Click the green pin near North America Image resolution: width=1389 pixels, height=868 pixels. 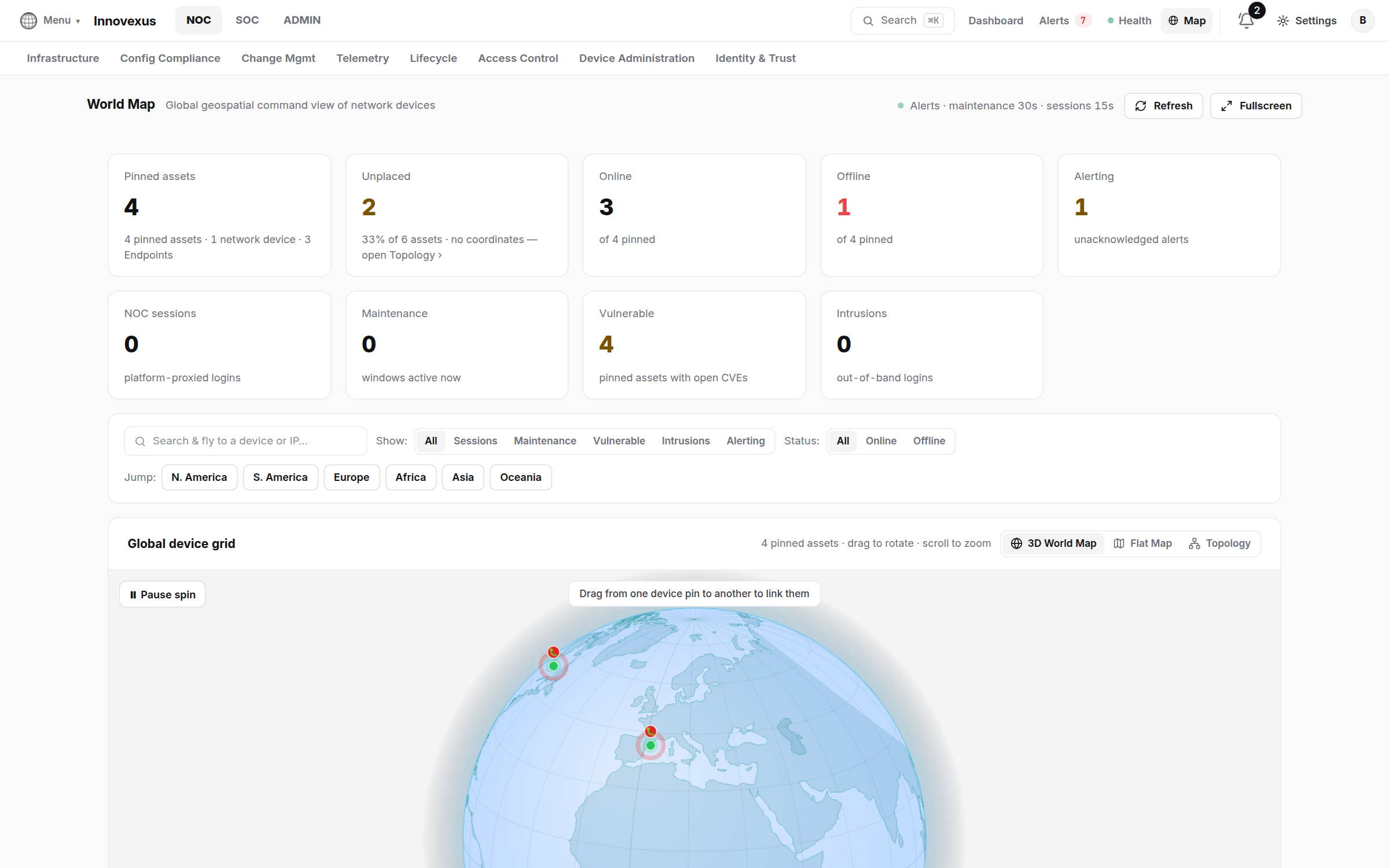[553, 666]
